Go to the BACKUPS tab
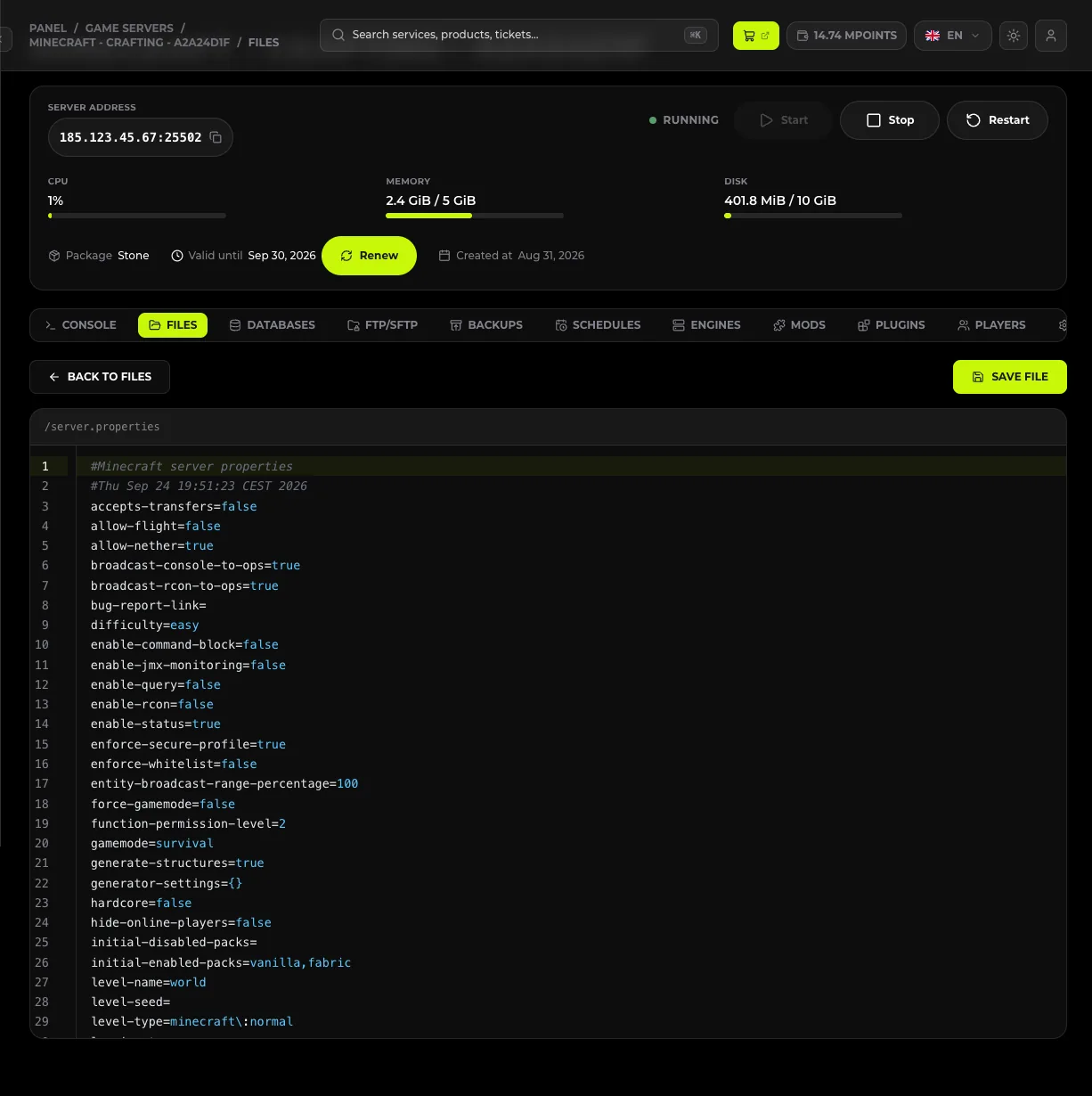 [486, 325]
